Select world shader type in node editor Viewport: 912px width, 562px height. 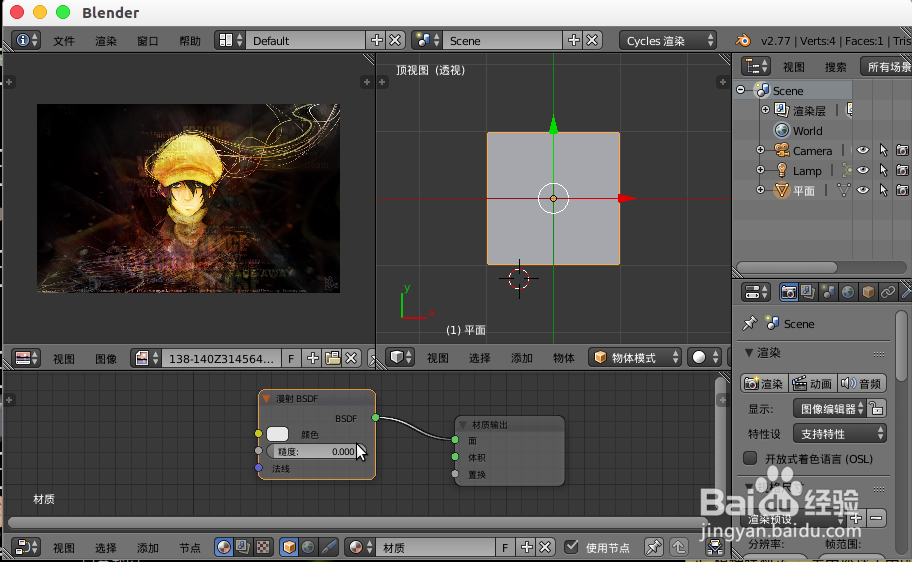(308, 547)
